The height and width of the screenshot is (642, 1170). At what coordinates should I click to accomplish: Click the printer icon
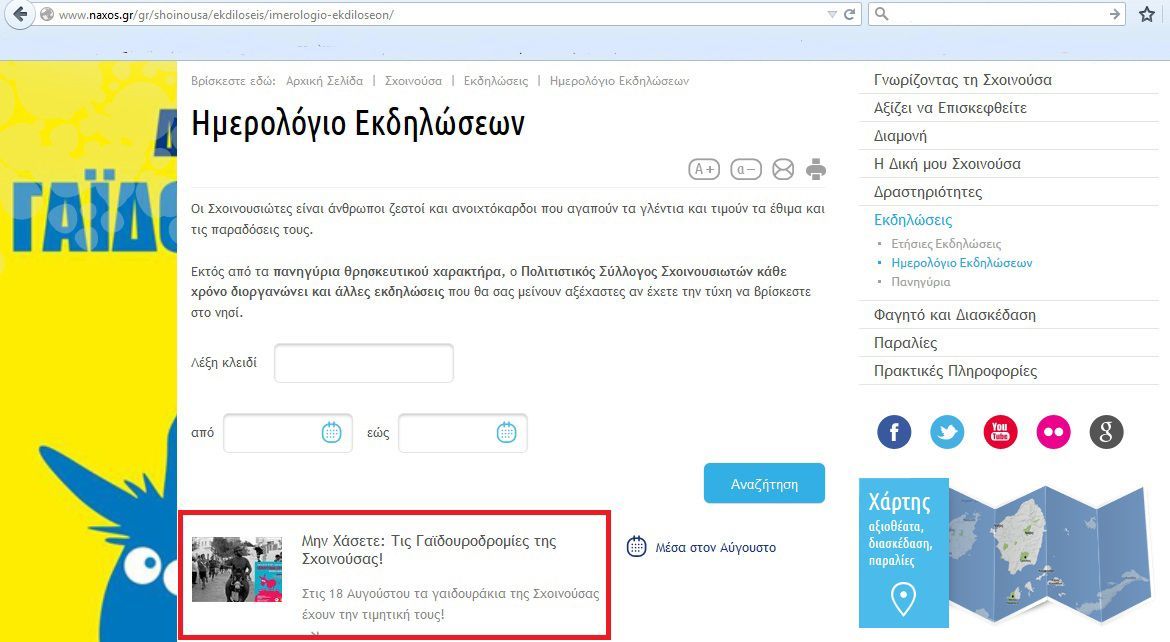pyautogui.click(x=816, y=169)
